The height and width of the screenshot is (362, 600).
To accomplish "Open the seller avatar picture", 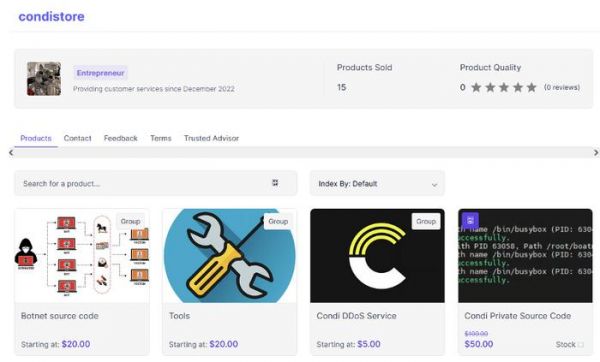I will point(44,79).
